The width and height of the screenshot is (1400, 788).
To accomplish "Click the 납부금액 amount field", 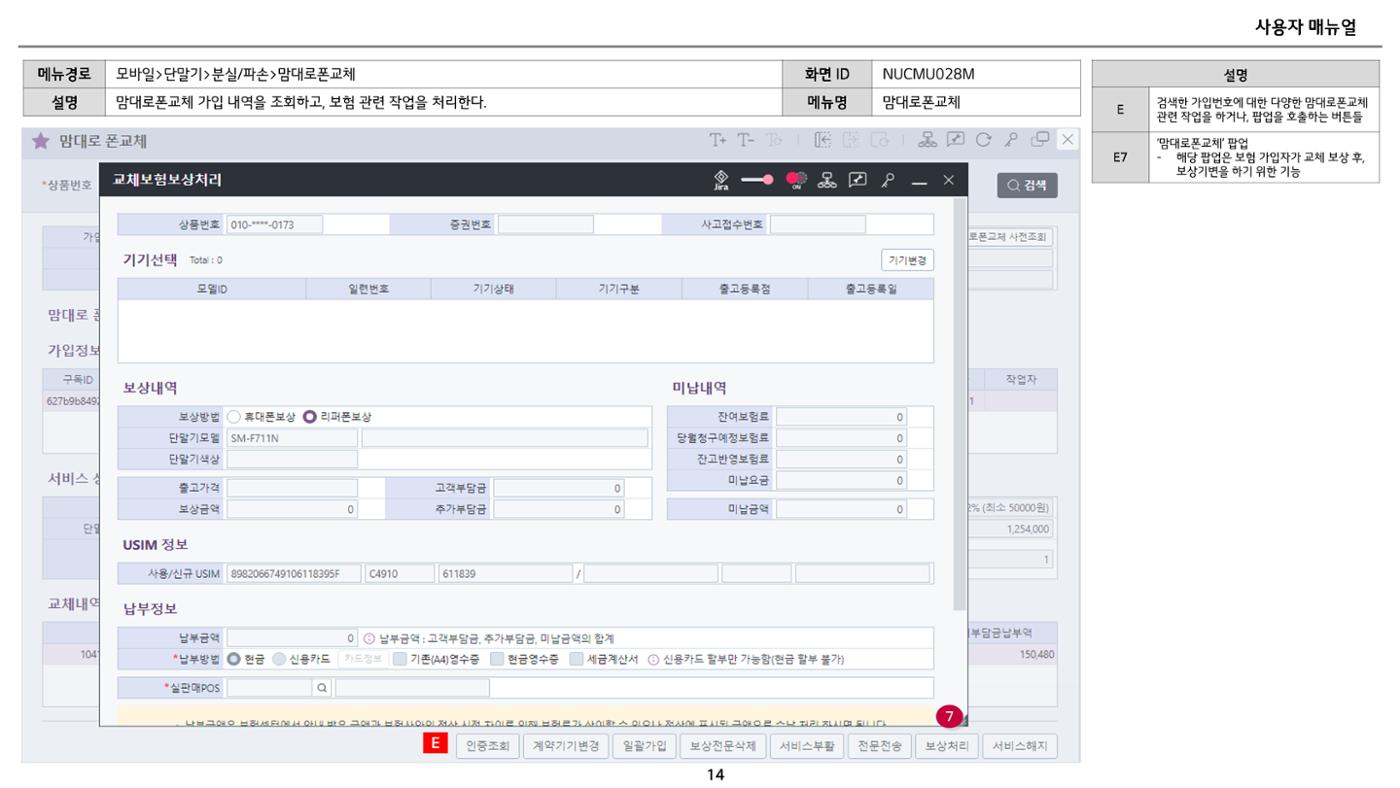I will click(x=292, y=638).
